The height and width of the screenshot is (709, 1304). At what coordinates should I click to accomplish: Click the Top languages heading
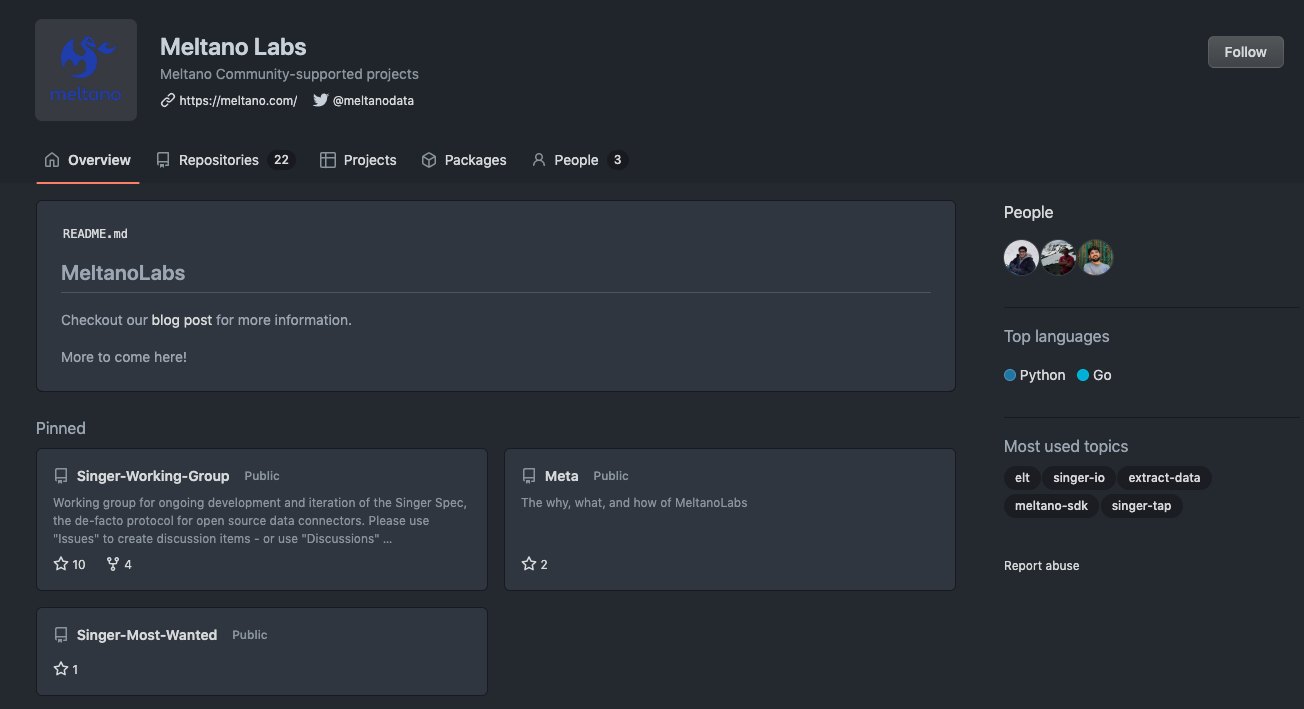pos(1056,336)
